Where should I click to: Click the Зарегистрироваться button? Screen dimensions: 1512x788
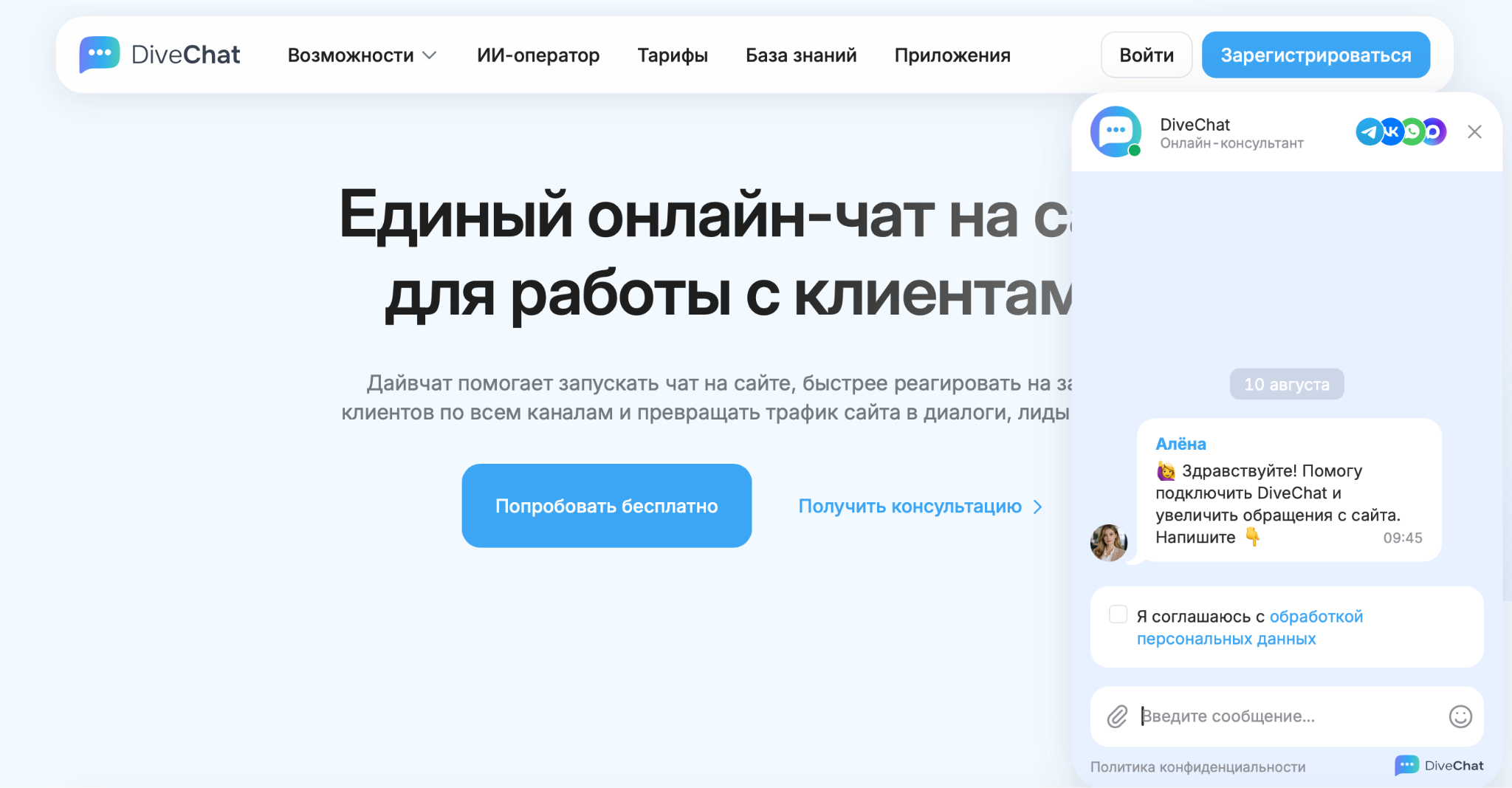point(1316,55)
